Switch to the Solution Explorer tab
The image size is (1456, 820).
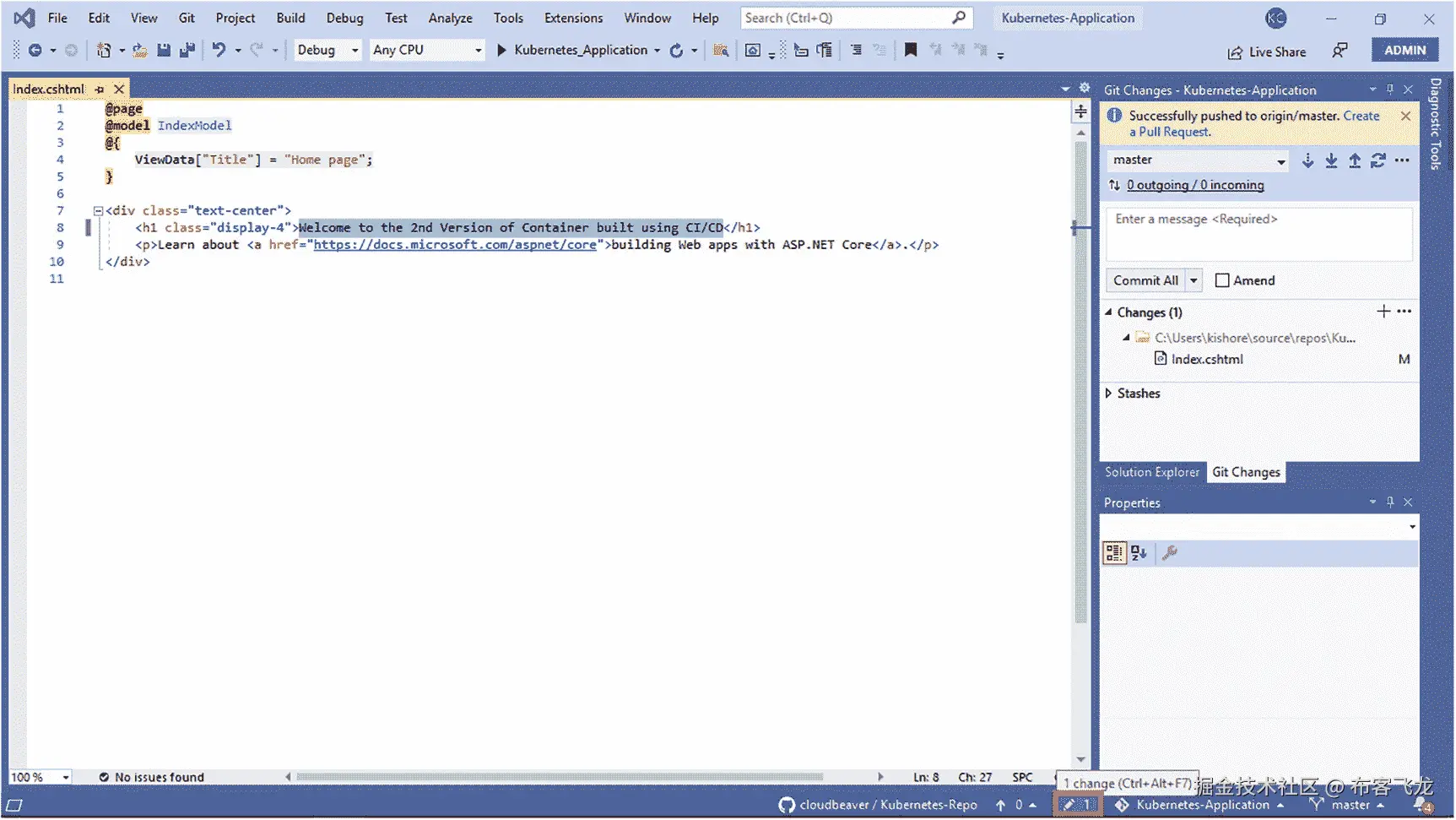coord(1152,473)
